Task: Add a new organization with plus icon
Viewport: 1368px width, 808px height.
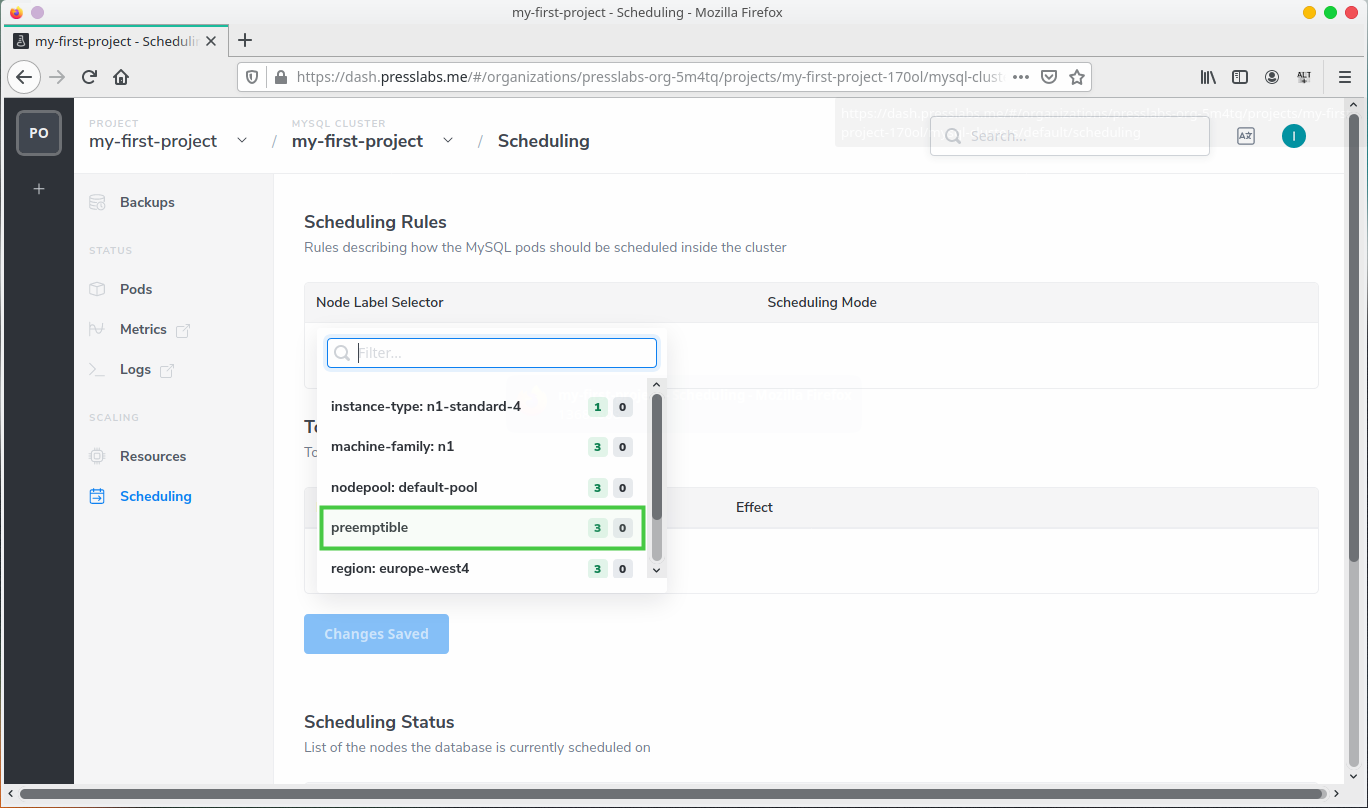Action: click(39, 188)
